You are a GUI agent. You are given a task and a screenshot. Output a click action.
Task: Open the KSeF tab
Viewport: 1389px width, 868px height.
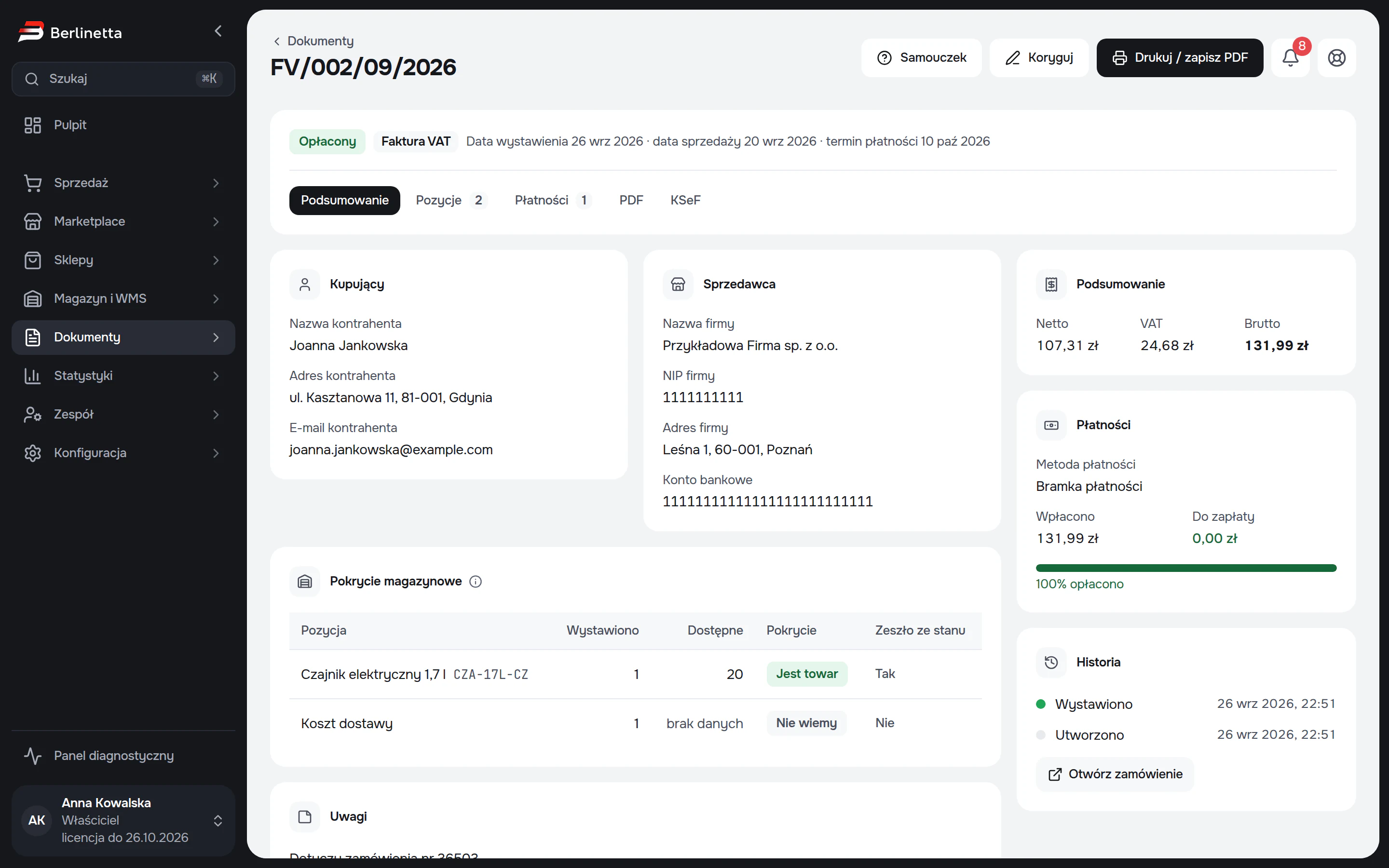coord(685,200)
